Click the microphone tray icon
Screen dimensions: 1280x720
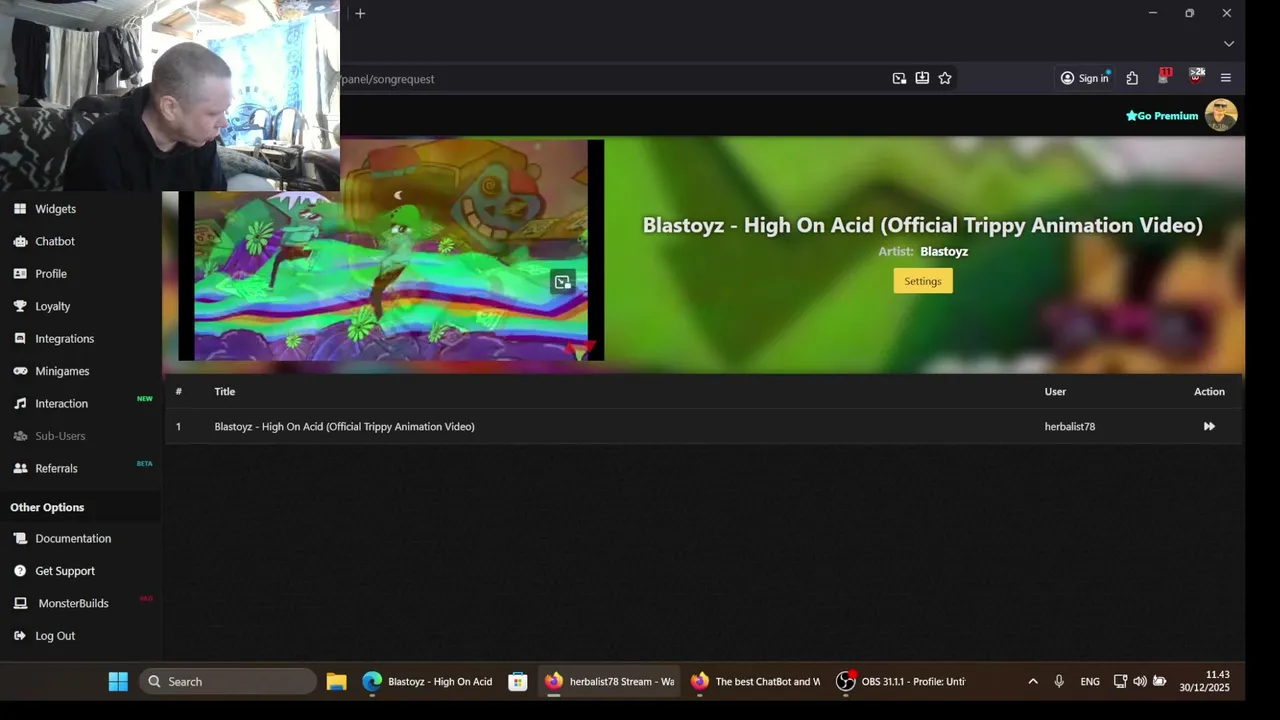(1059, 682)
